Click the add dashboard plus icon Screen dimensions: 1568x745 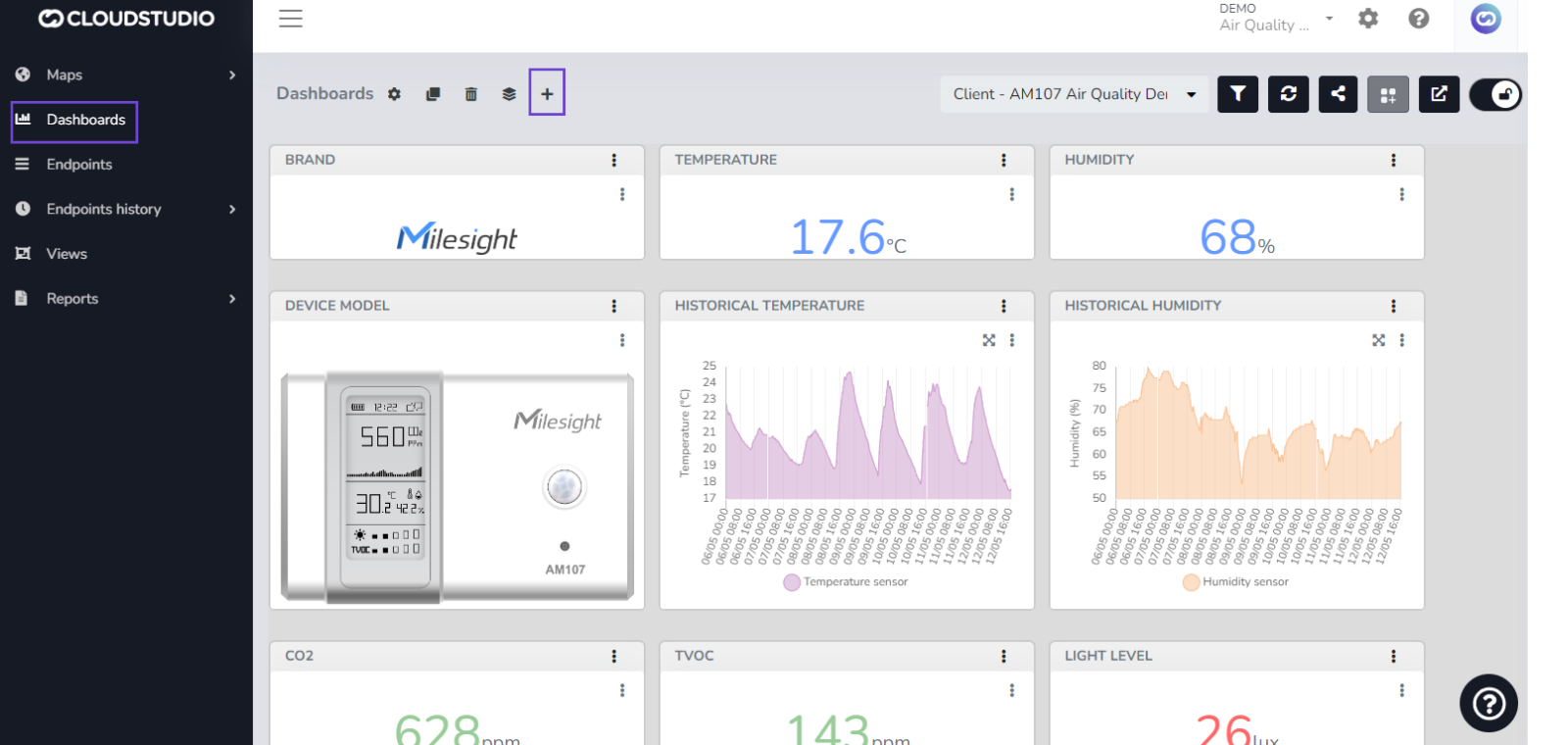(547, 93)
